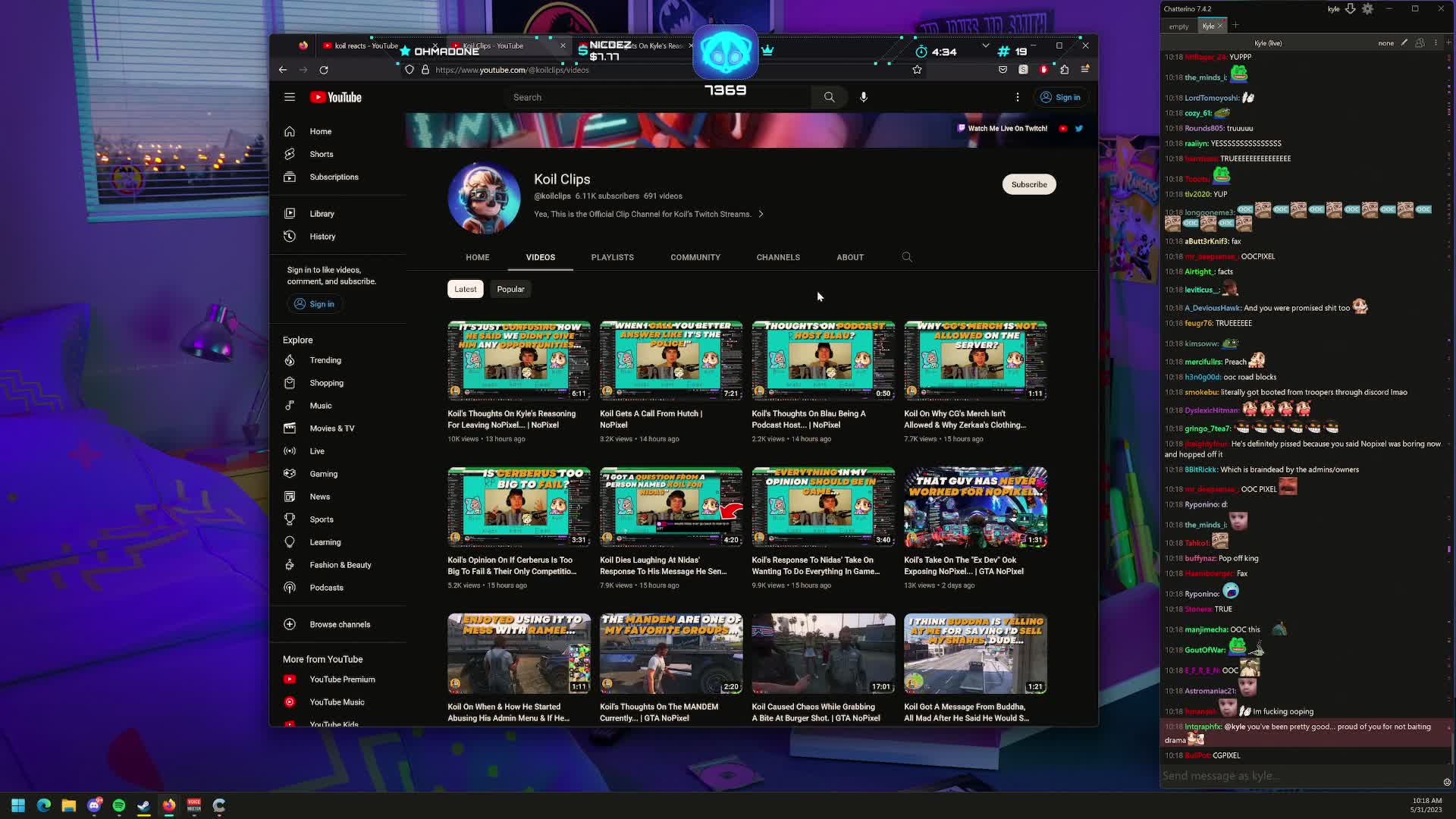Click the YouTube logo

336,97
